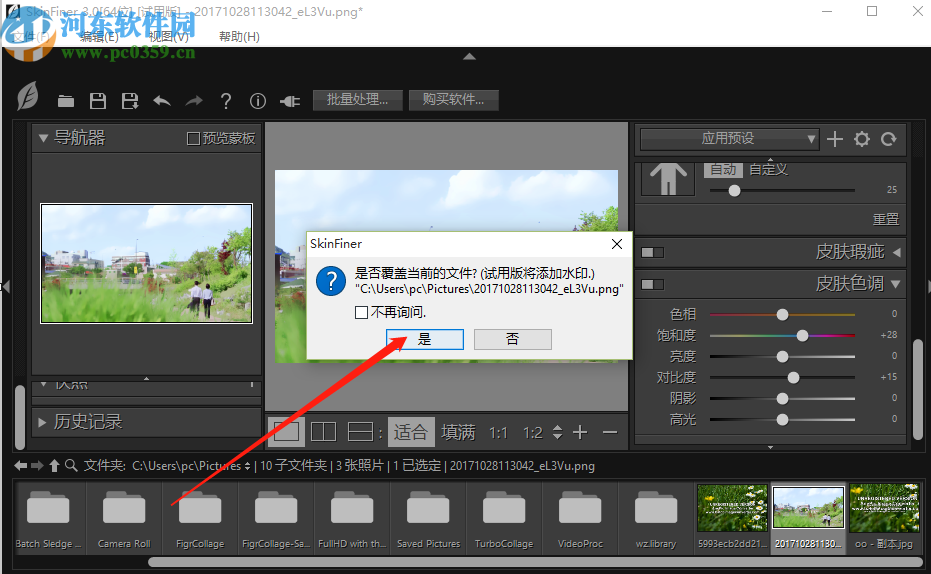
Task: Select the 自动 mode option
Action: 723,169
